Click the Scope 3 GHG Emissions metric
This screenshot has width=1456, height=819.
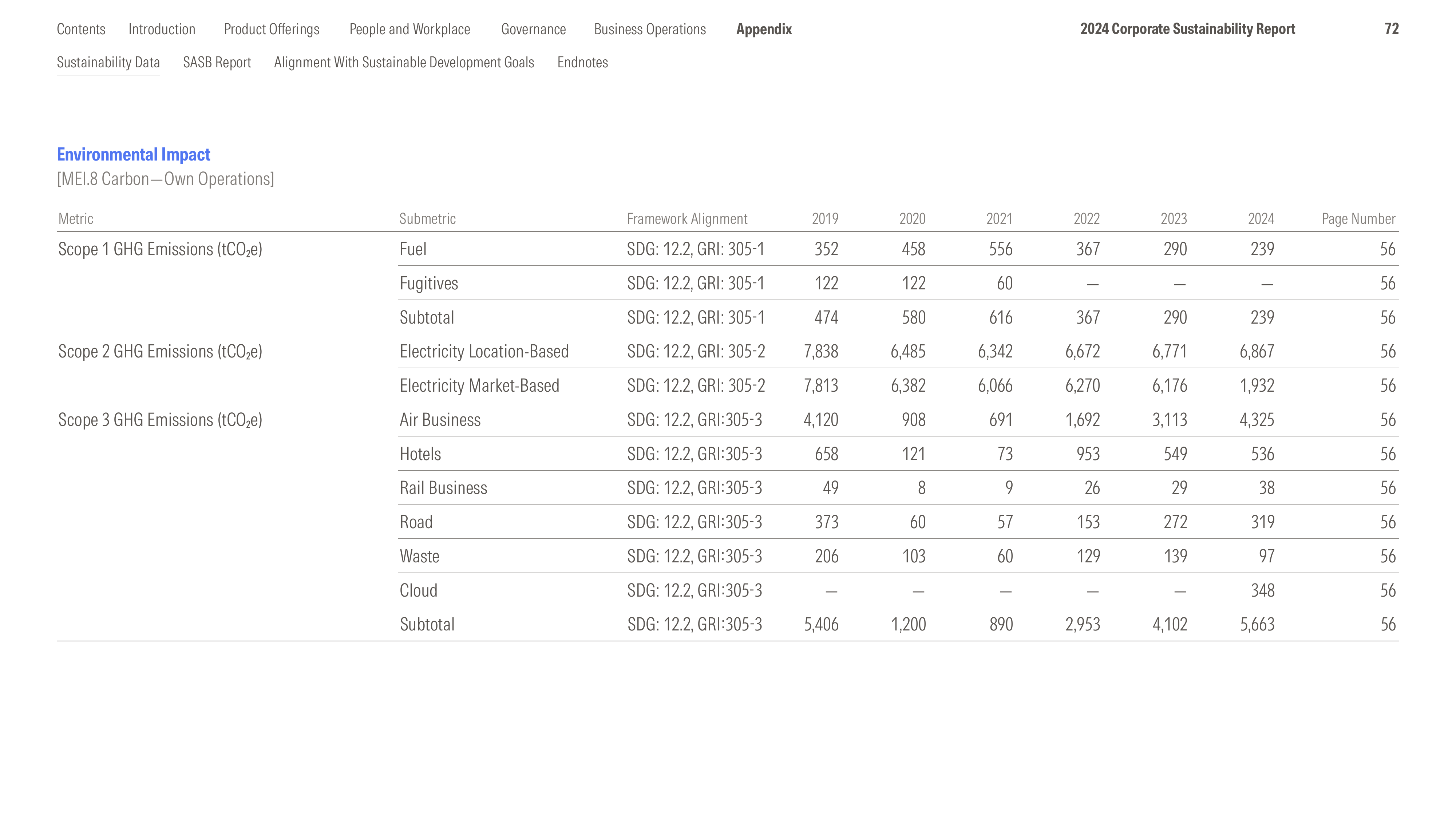161,420
